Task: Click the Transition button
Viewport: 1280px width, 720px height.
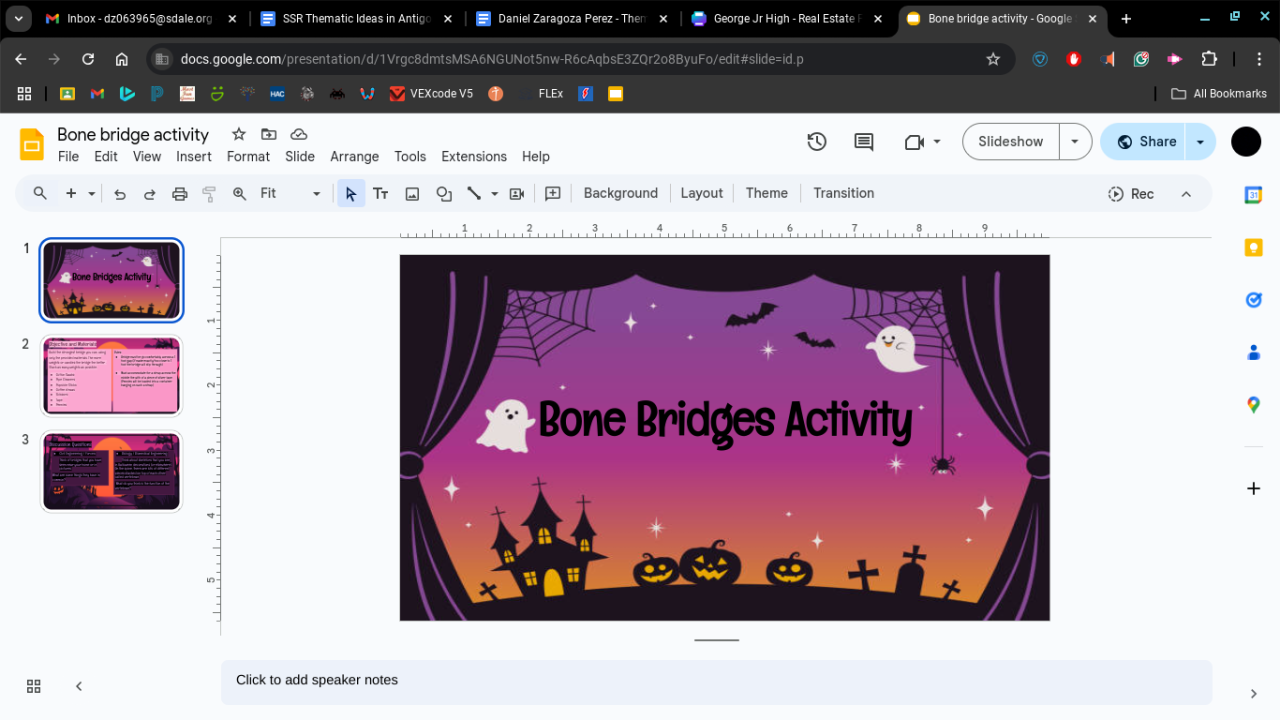Action: [x=843, y=194]
